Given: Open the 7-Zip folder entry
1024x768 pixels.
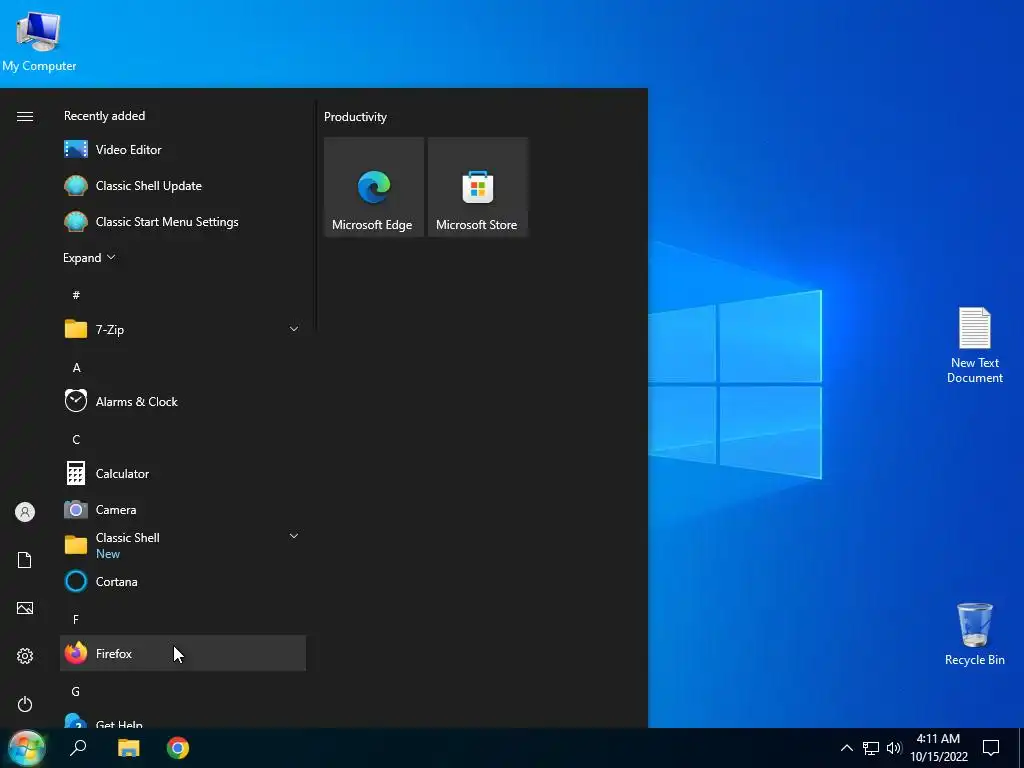Looking at the screenshot, I should click(183, 329).
